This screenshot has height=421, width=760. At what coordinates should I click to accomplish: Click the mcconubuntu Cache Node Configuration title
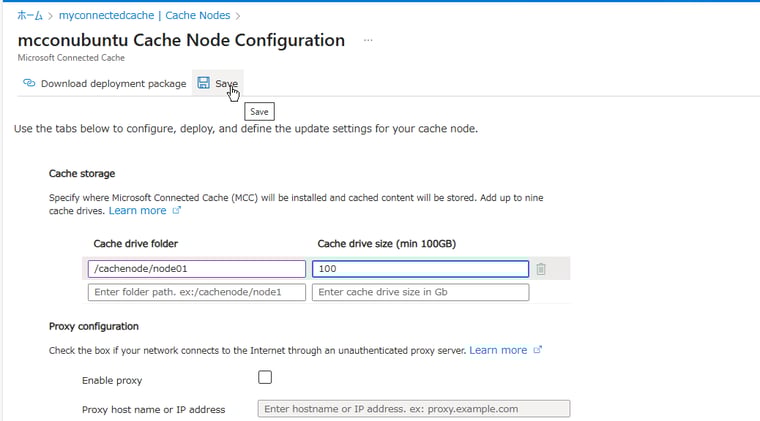pos(181,40)
